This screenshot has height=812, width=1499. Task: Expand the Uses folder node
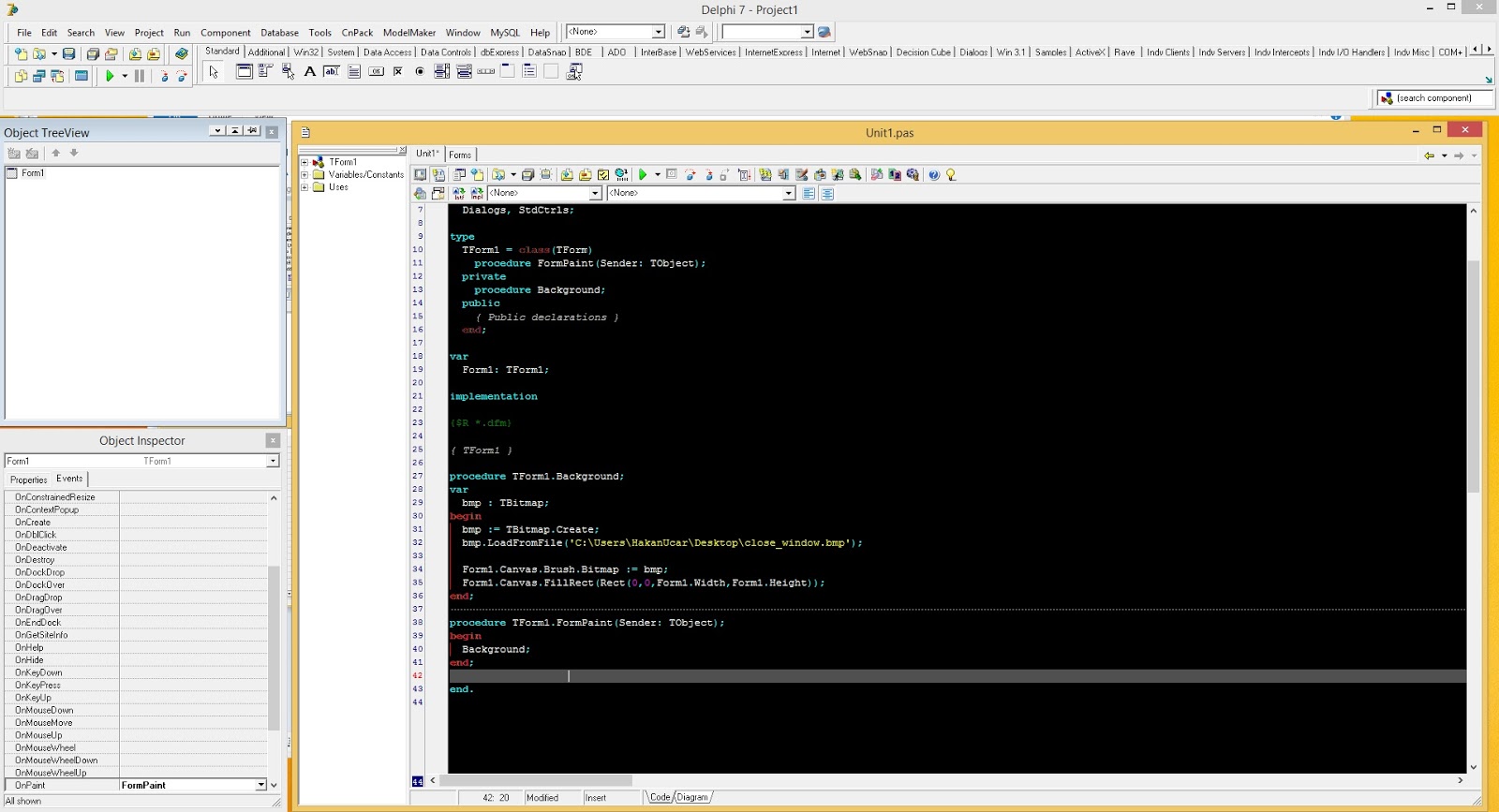(304, 187)
